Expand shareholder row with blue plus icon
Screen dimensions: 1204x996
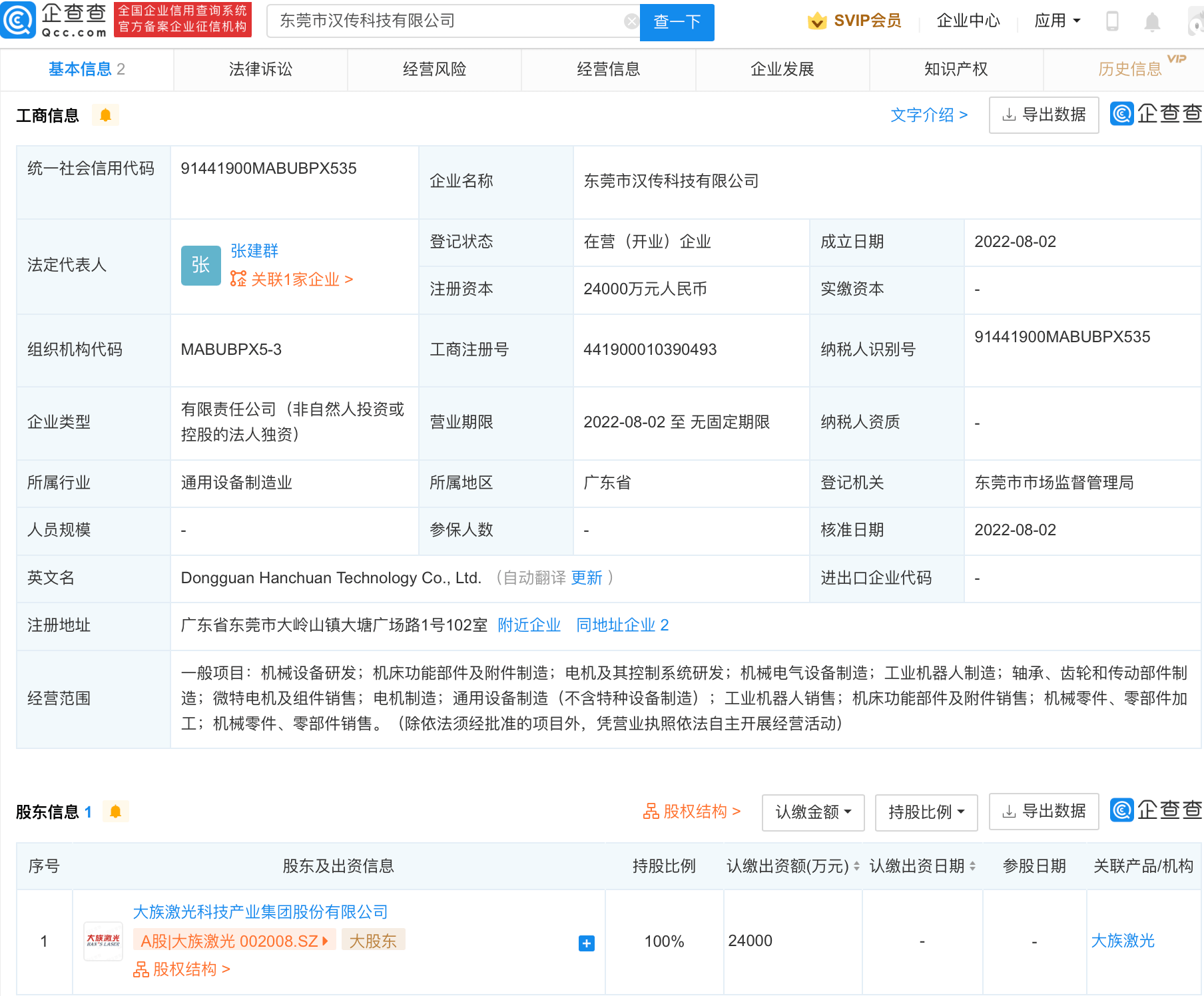pyautogui.click(x=586, y=943)
